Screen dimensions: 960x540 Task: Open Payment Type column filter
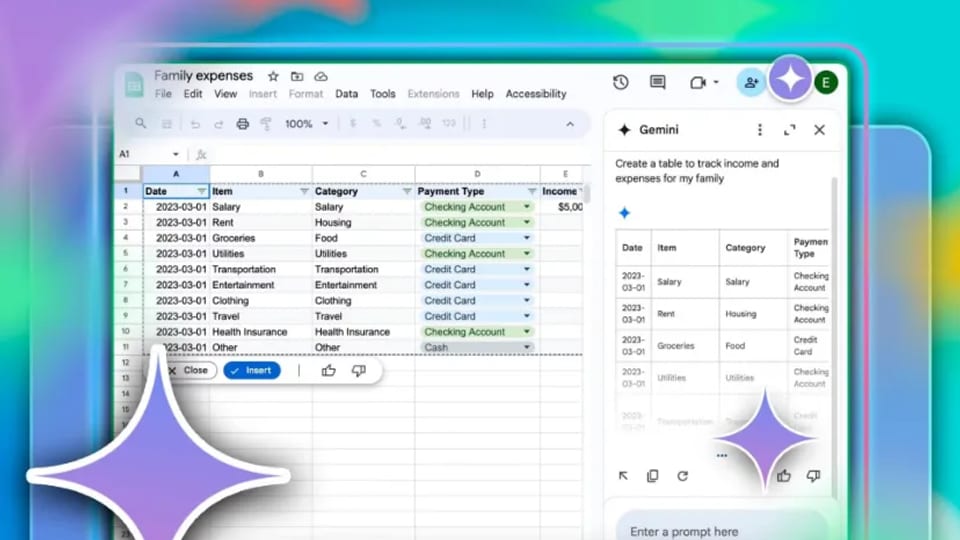(531, 192)
